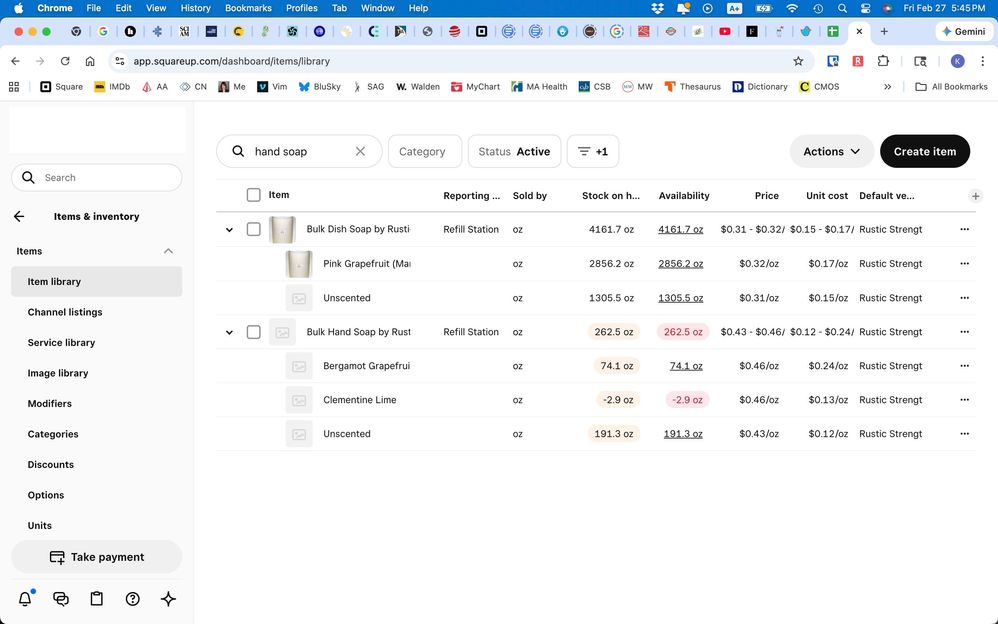Viewport: 998px width, 624px height.
Task: Click the Create item button
Action: (x=925, y=152)
